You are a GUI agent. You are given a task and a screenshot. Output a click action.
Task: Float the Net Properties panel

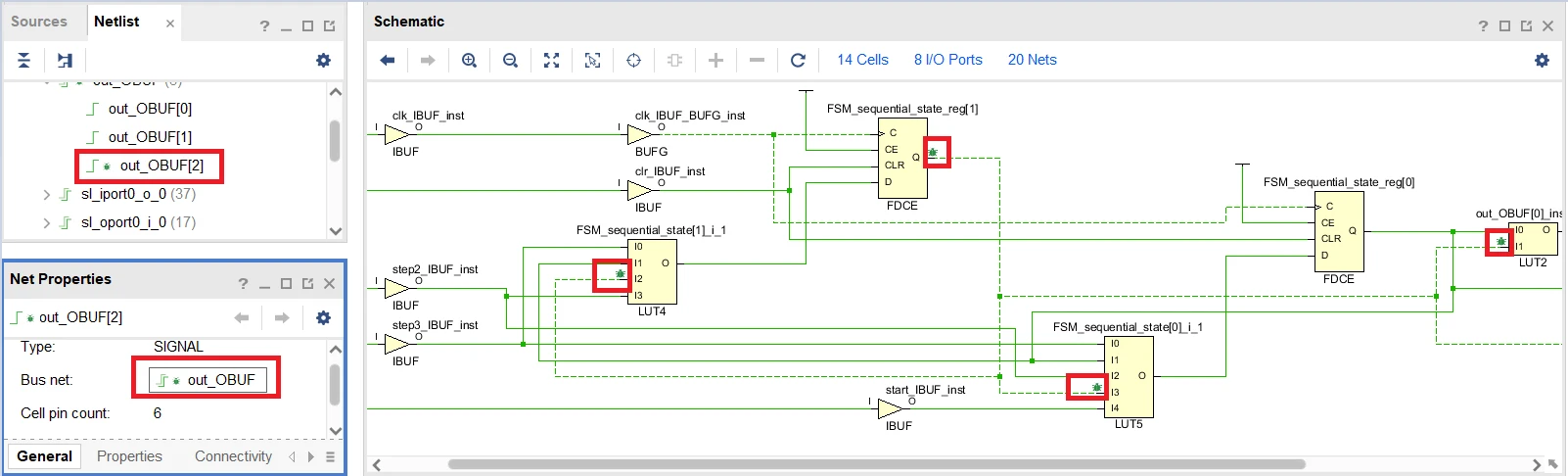[307, 284]
